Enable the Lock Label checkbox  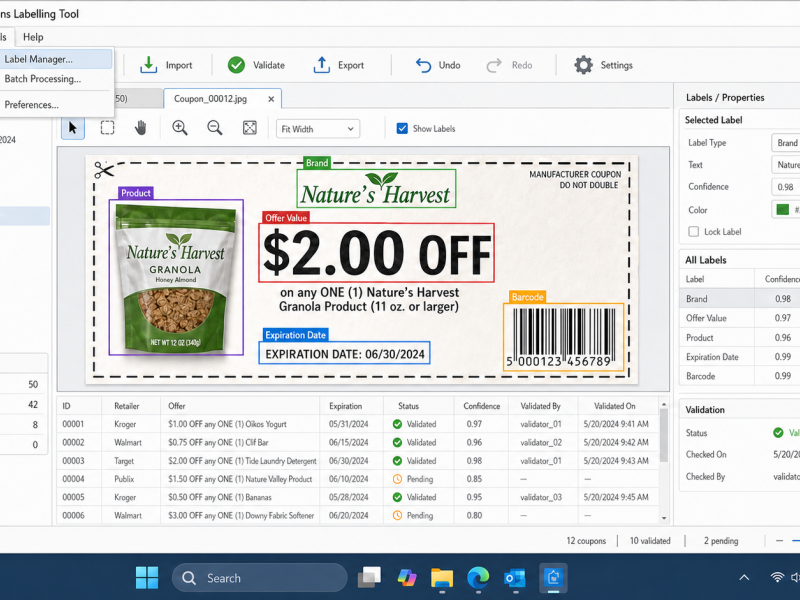[x=693, y=232]
